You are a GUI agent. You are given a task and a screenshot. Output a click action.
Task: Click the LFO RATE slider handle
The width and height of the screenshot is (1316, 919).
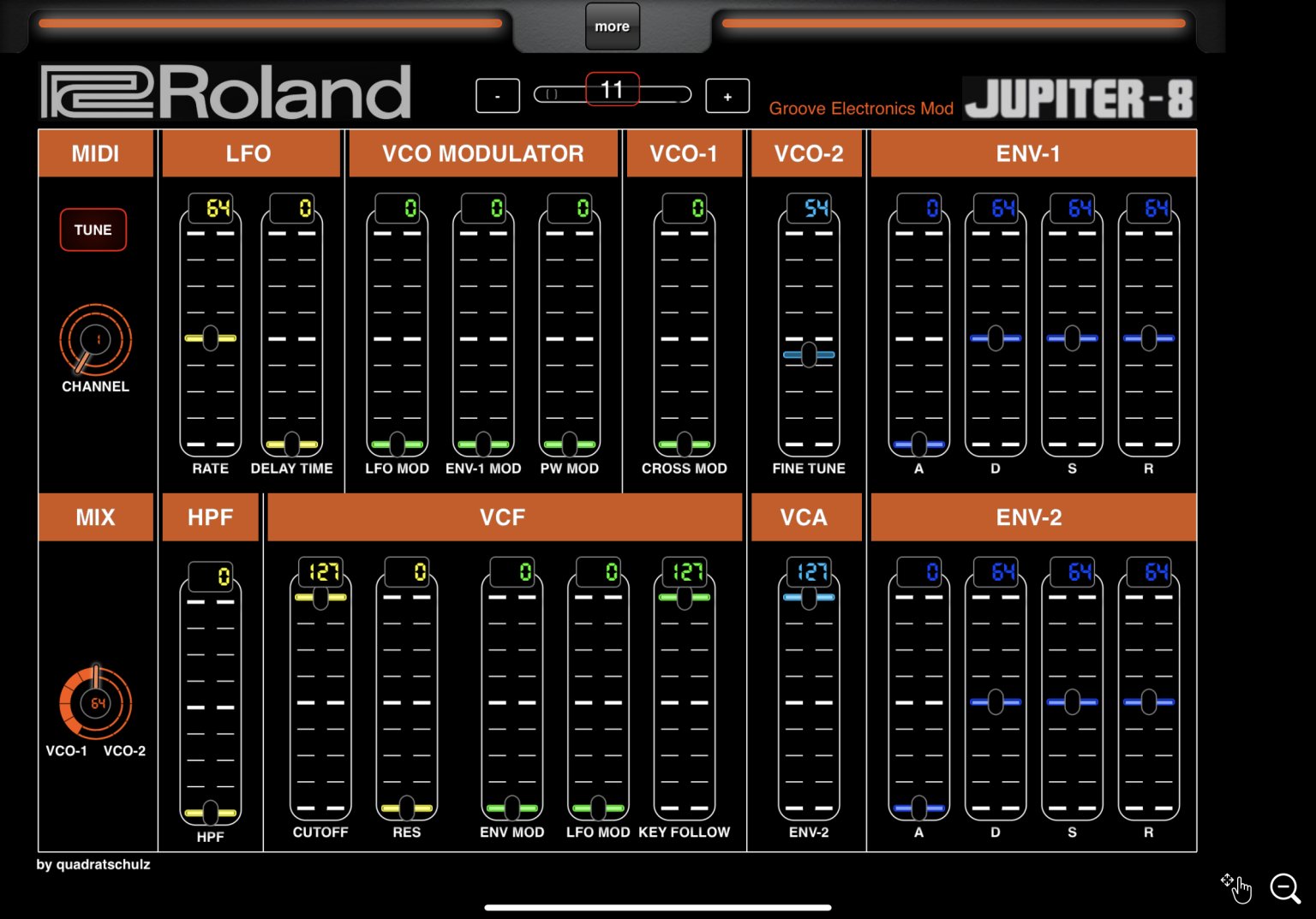pos(211,338)
